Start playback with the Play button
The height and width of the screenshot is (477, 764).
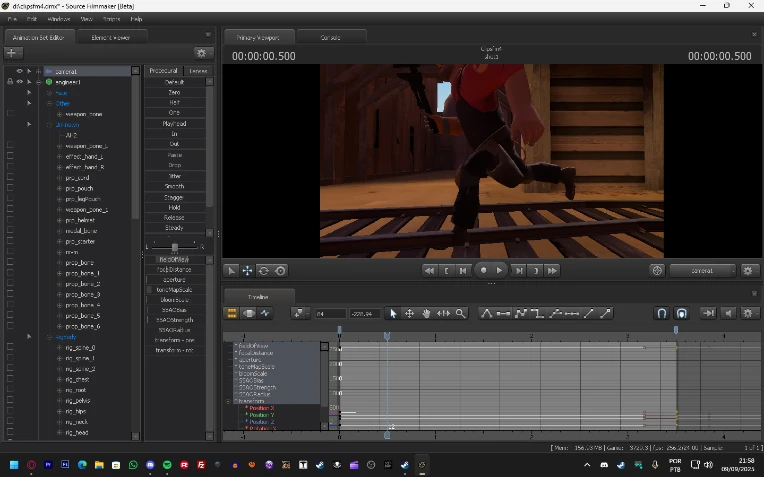(x=499, y=270)
